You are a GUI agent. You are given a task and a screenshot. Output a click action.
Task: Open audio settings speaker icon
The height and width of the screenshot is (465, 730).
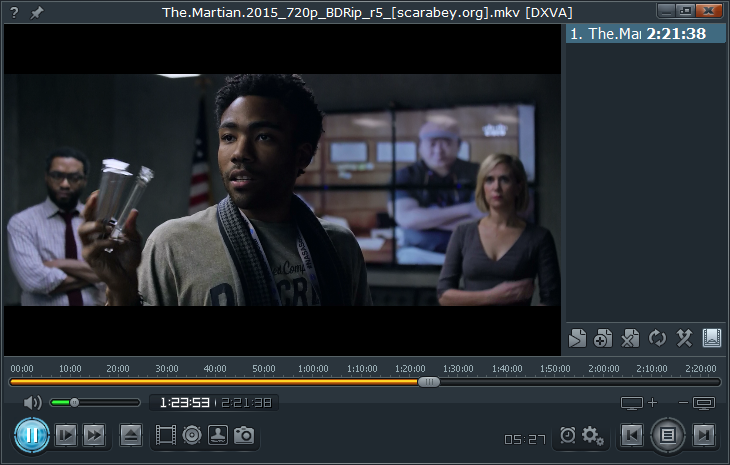tap(192, 435)
